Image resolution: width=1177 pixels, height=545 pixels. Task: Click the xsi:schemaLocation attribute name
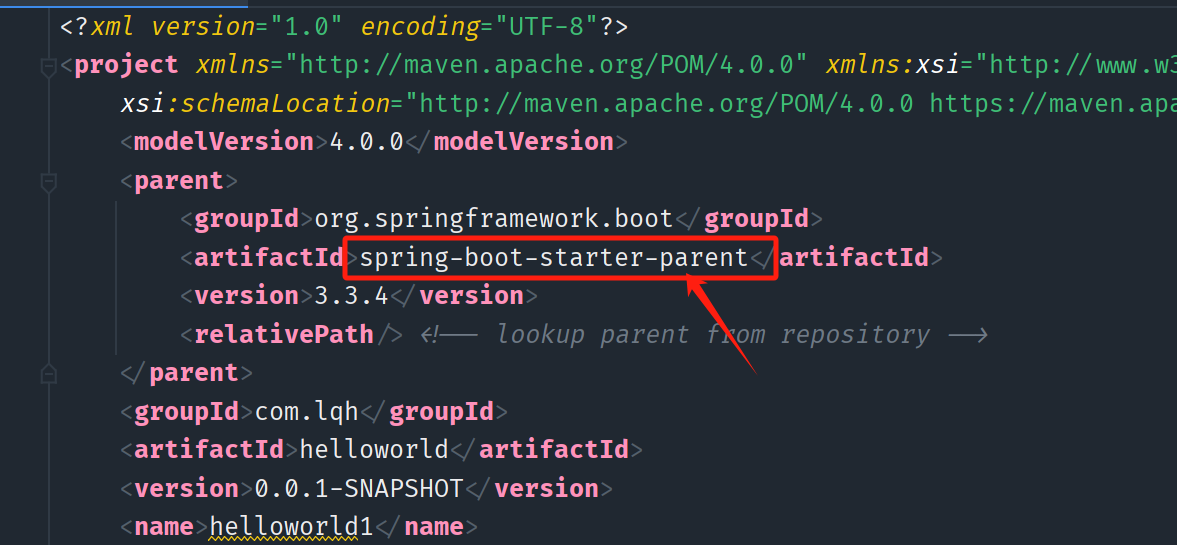[x=254, y=104]
